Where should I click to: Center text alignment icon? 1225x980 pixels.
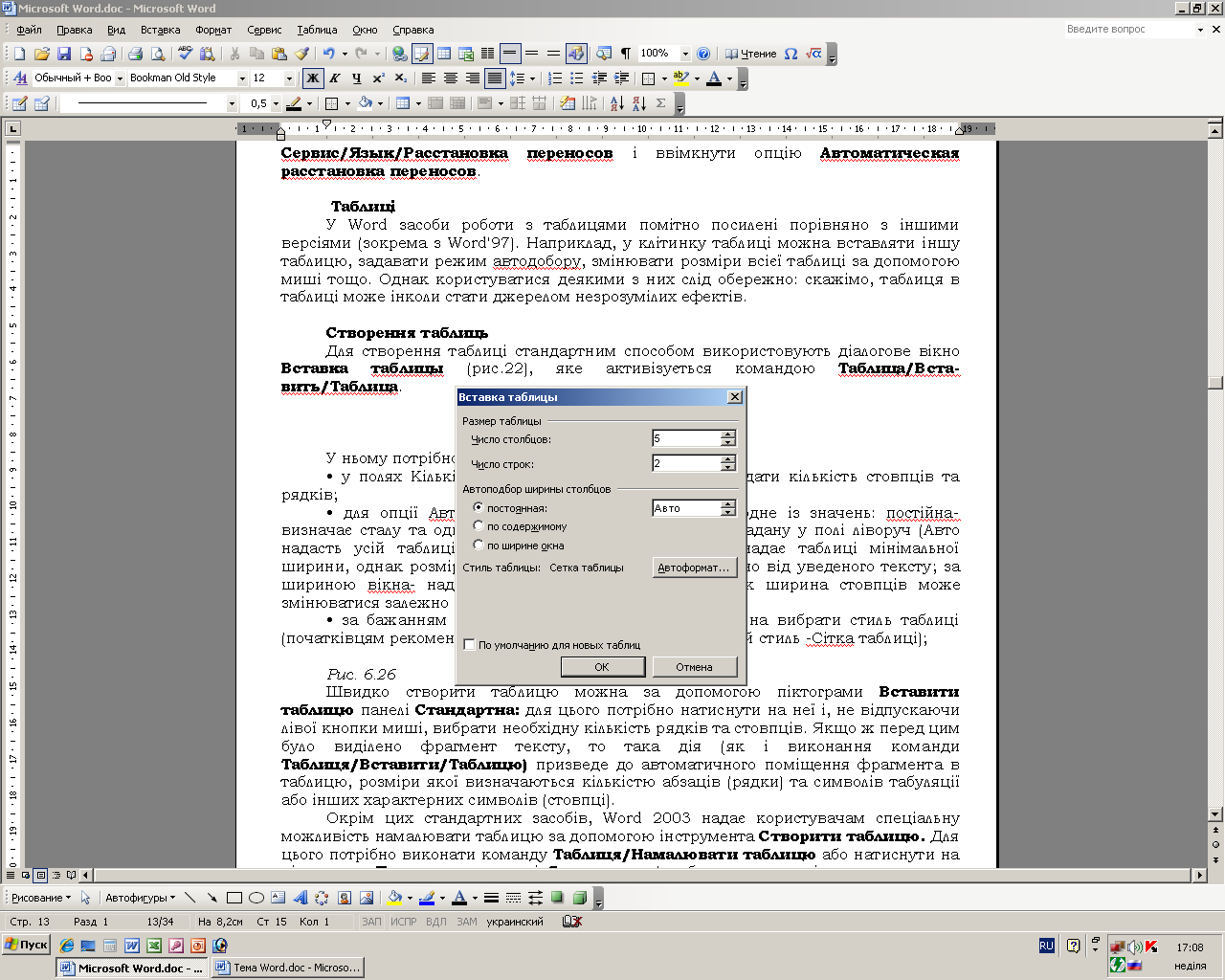coord(451,78)
